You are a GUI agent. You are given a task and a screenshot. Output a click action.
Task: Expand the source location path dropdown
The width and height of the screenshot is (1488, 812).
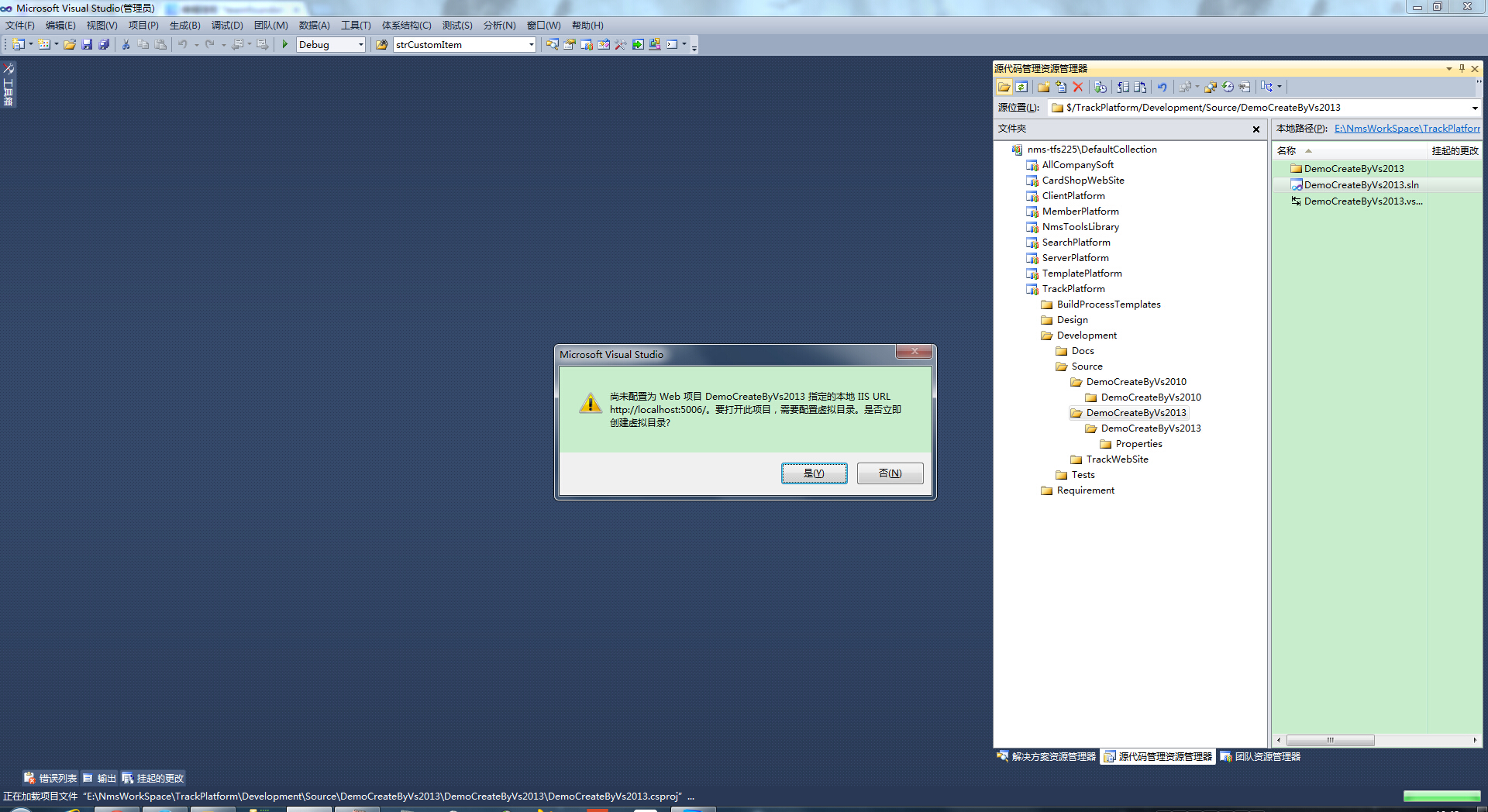[1475, 108]
